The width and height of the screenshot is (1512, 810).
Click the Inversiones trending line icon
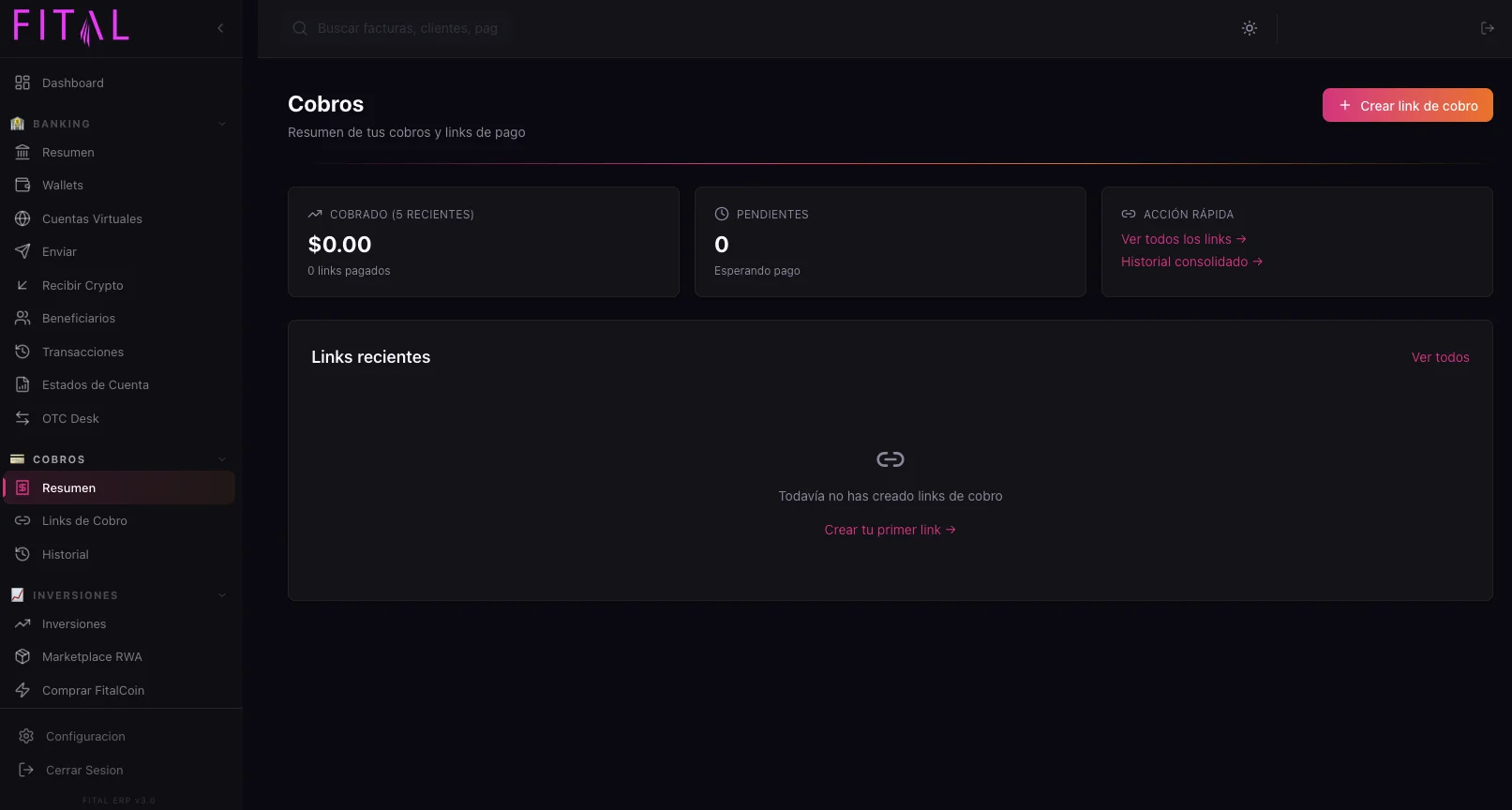22,623
